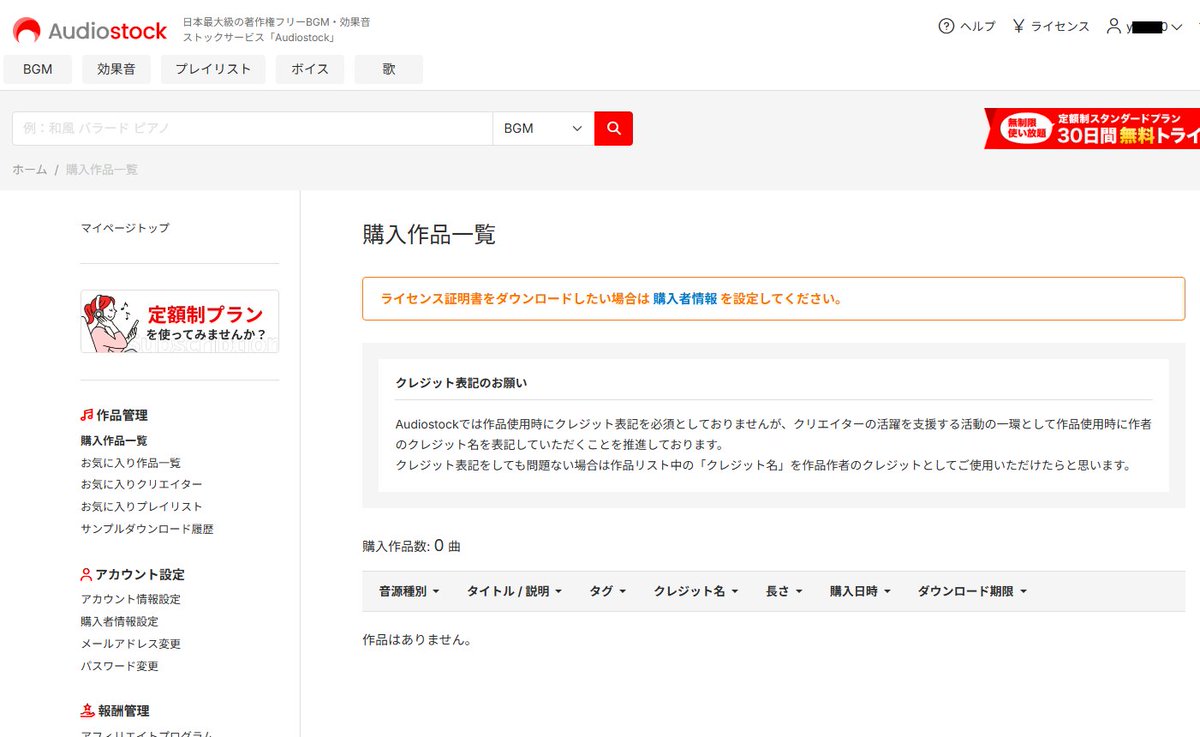1200x737 pixels.
Task: Switch to the プレイリスト tab
Action: tap(212, 69)
